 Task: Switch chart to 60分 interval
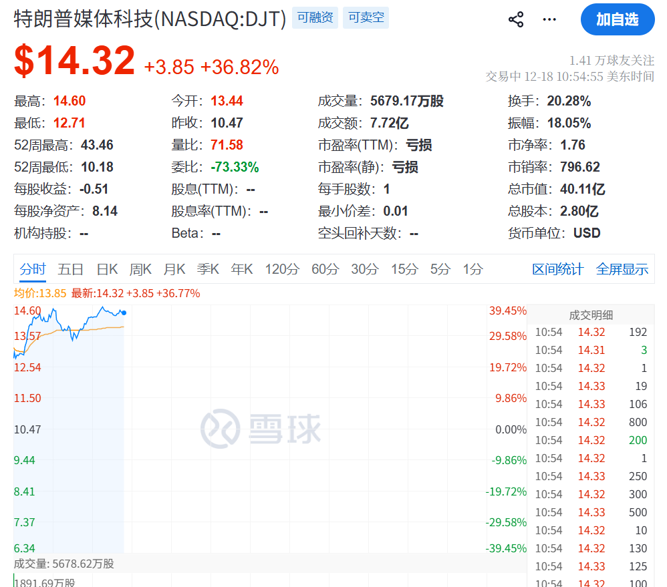pyautogui.click(x=325, y=269)
